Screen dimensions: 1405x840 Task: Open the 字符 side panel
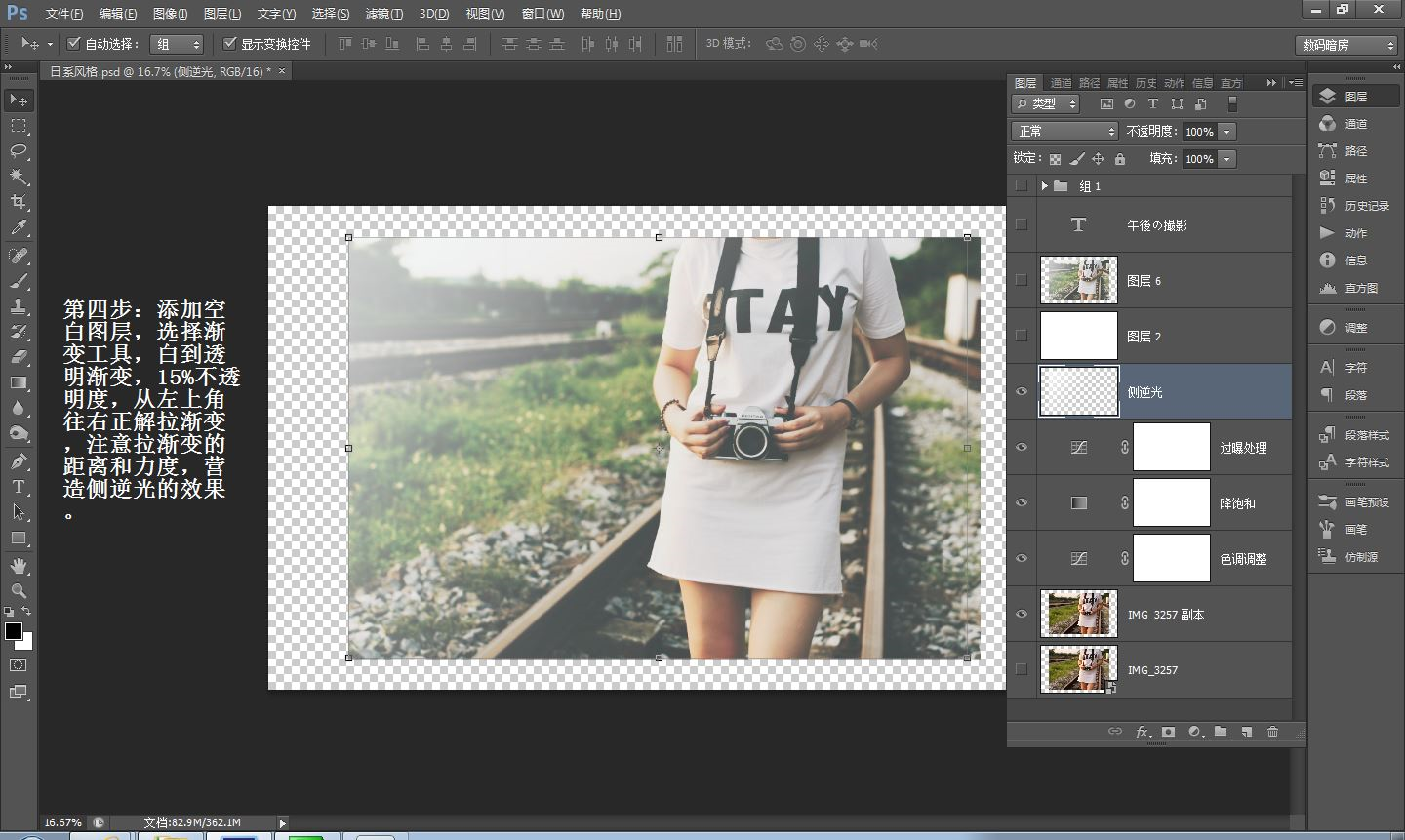click(1356, 368)
